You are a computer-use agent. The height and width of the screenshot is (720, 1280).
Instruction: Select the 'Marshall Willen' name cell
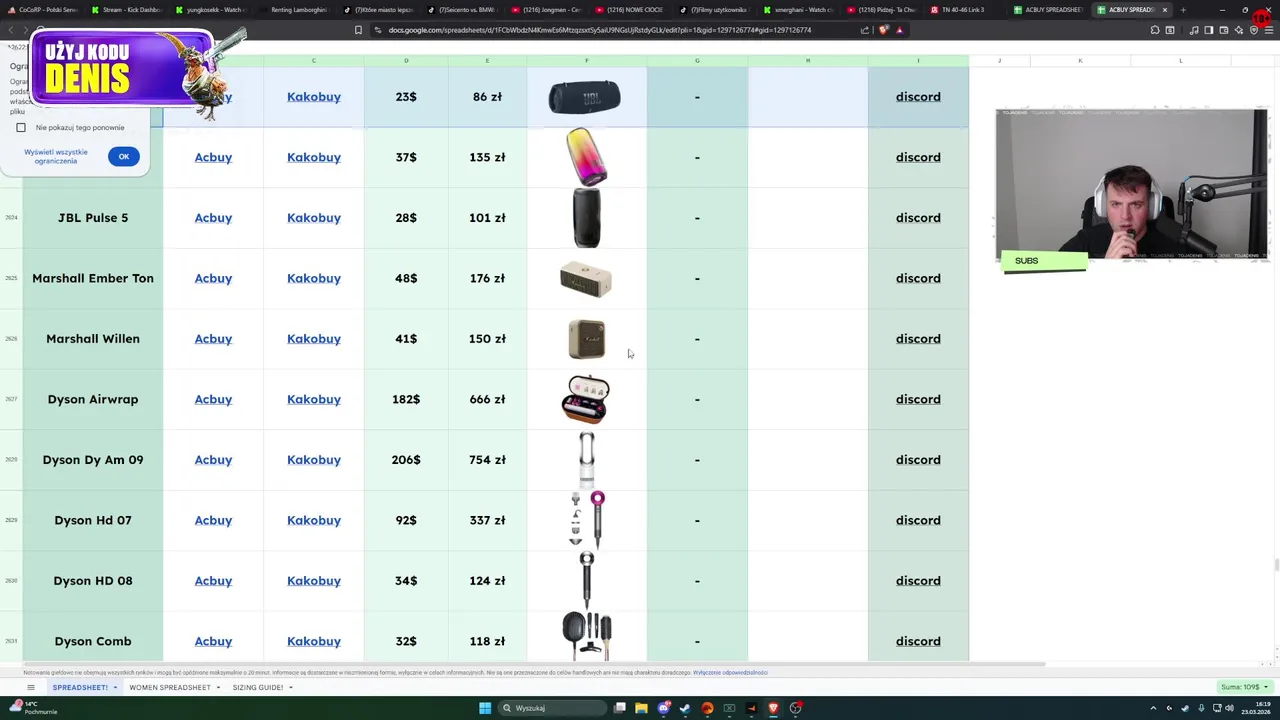[93, 339]
